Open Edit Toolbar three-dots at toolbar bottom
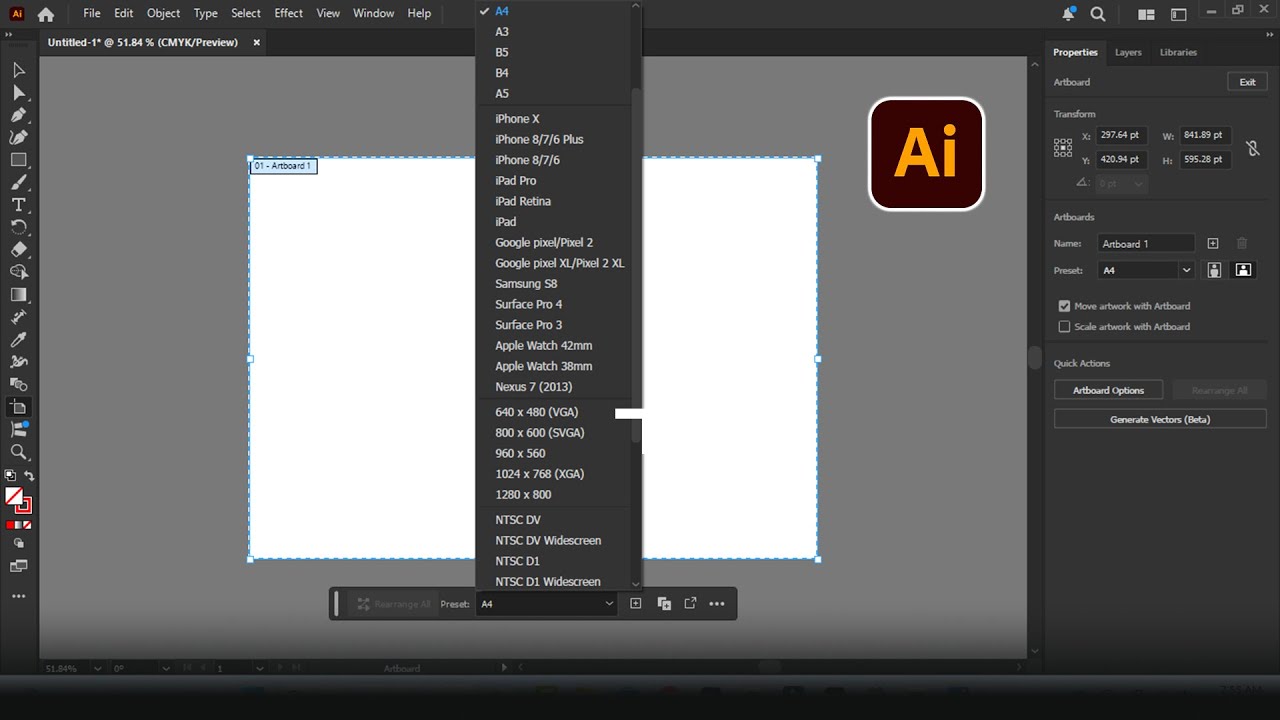 18,596
